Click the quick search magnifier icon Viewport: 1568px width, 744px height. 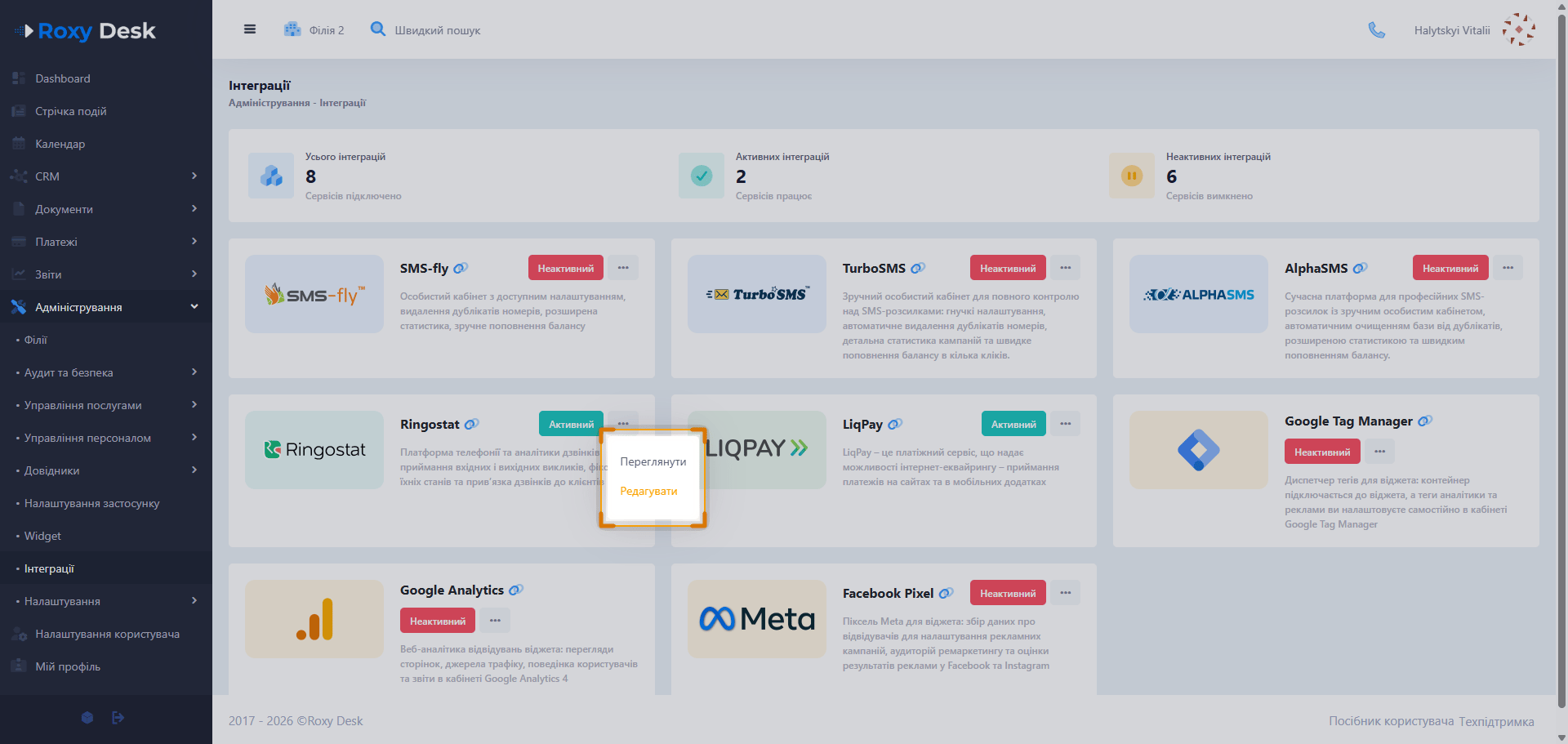coord(378,29)
